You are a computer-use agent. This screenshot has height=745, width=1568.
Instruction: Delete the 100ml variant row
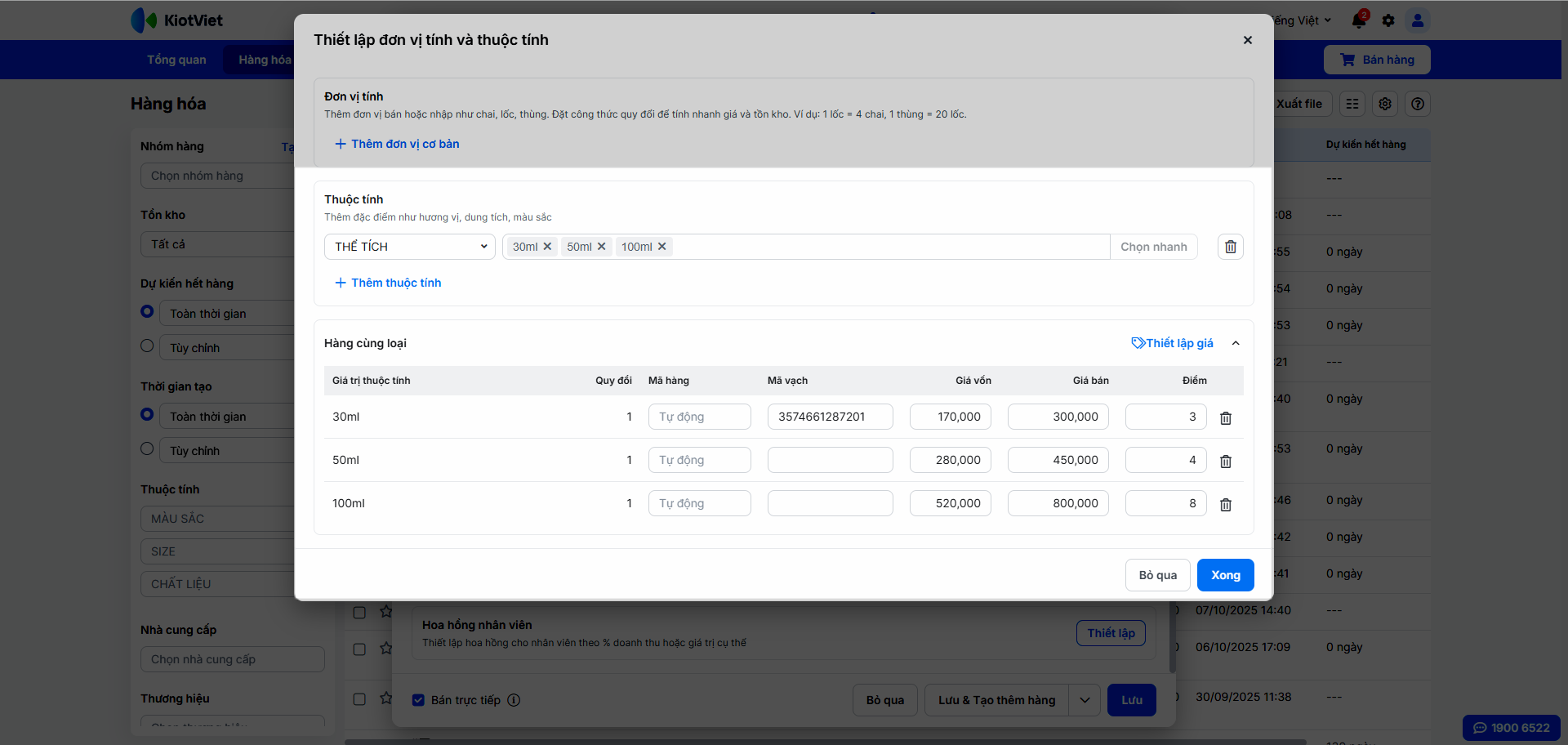click(1225, 505)
